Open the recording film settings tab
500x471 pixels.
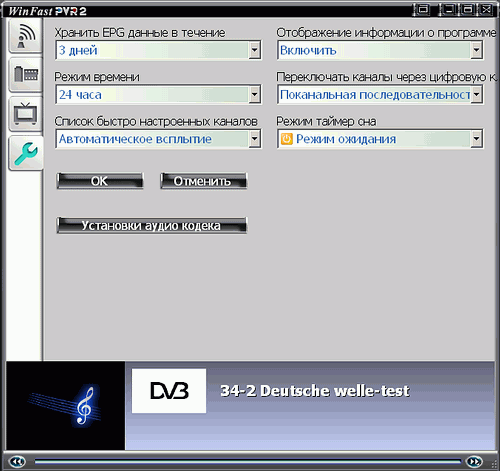point(25,75)
